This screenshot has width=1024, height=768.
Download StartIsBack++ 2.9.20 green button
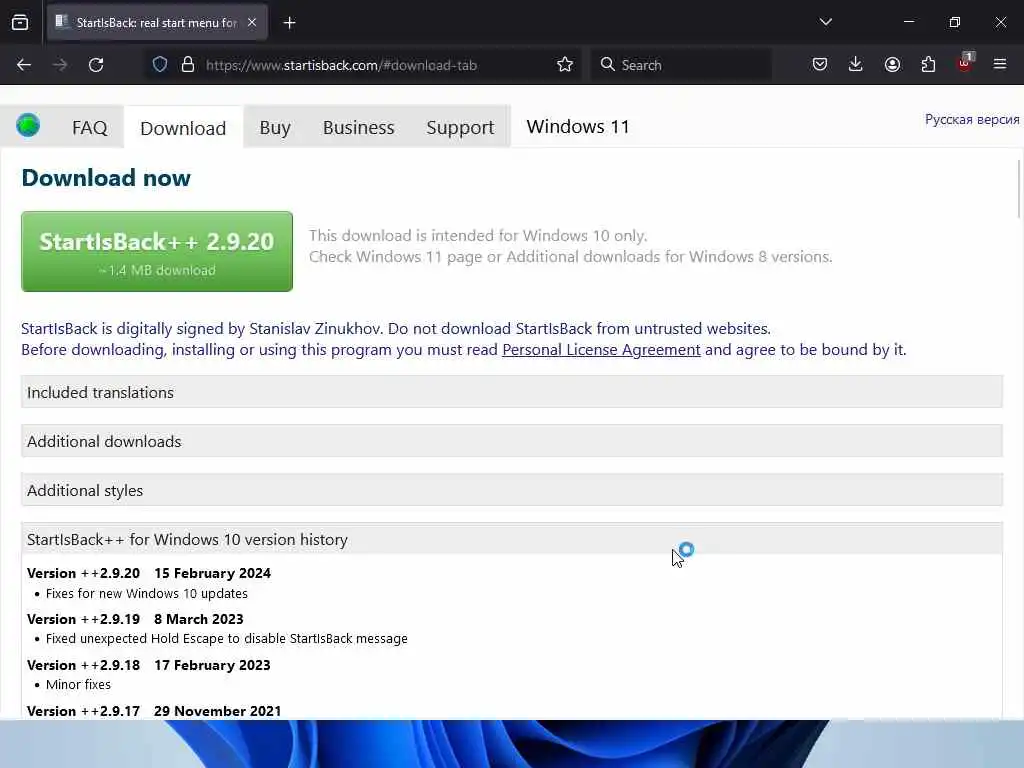pyautogui.click(x=157, y=251)
